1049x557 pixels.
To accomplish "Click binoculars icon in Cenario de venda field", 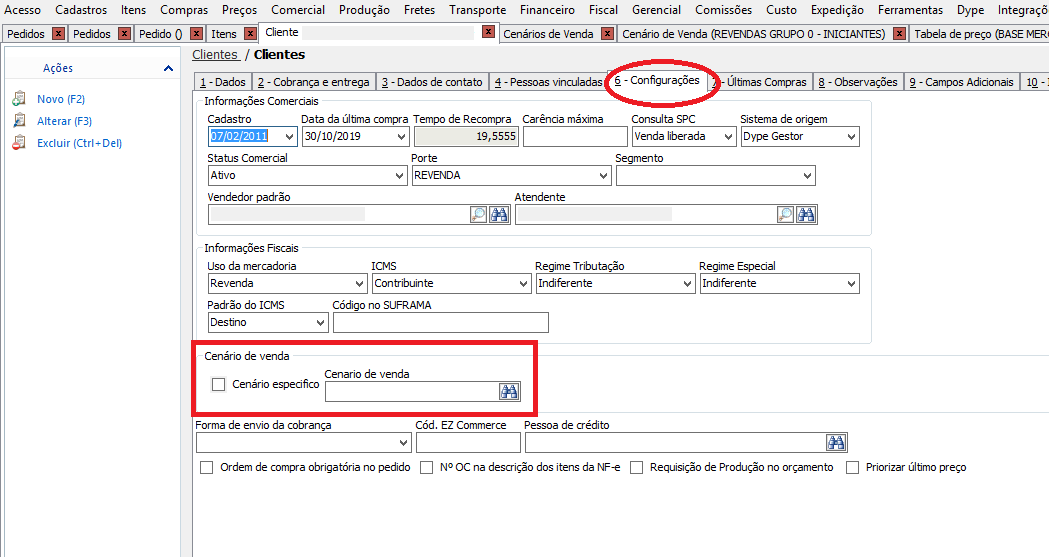I will (509, 392).
